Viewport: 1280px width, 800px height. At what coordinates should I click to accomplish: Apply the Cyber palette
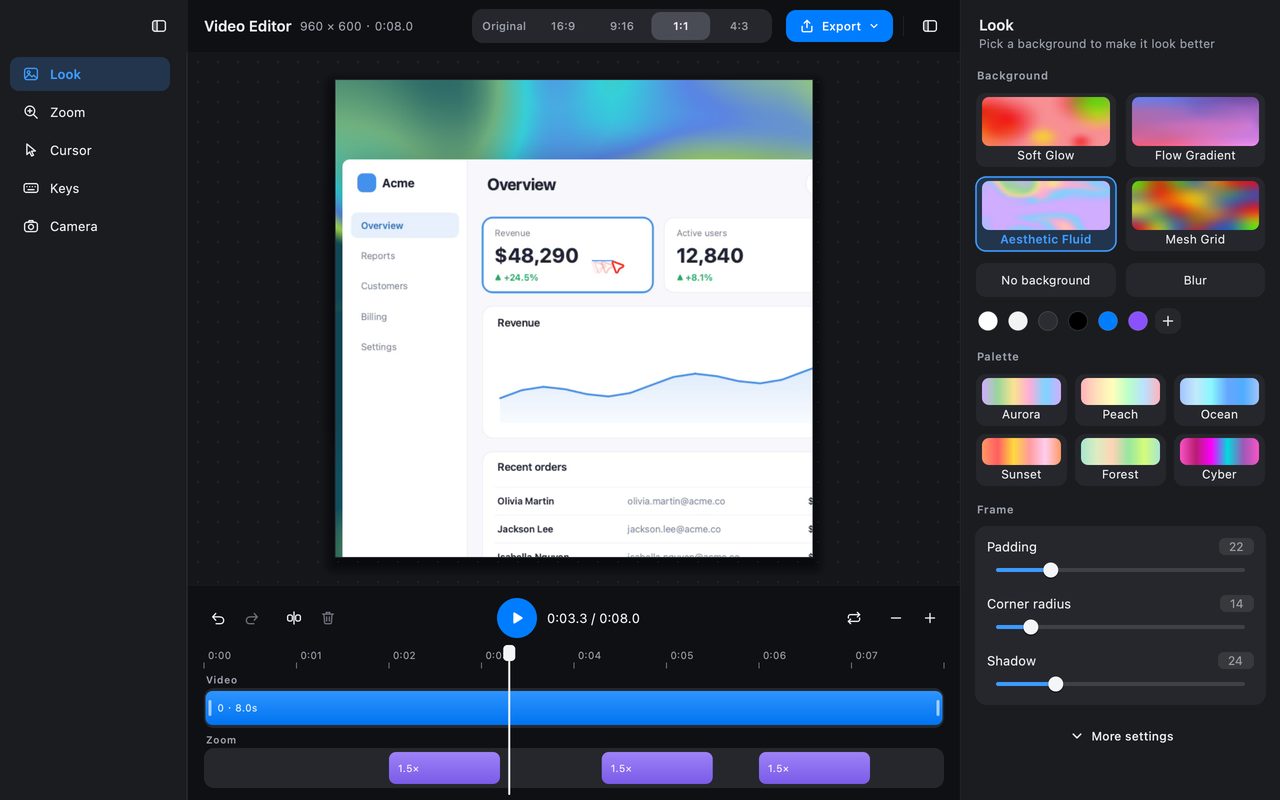coord(1219,460)
